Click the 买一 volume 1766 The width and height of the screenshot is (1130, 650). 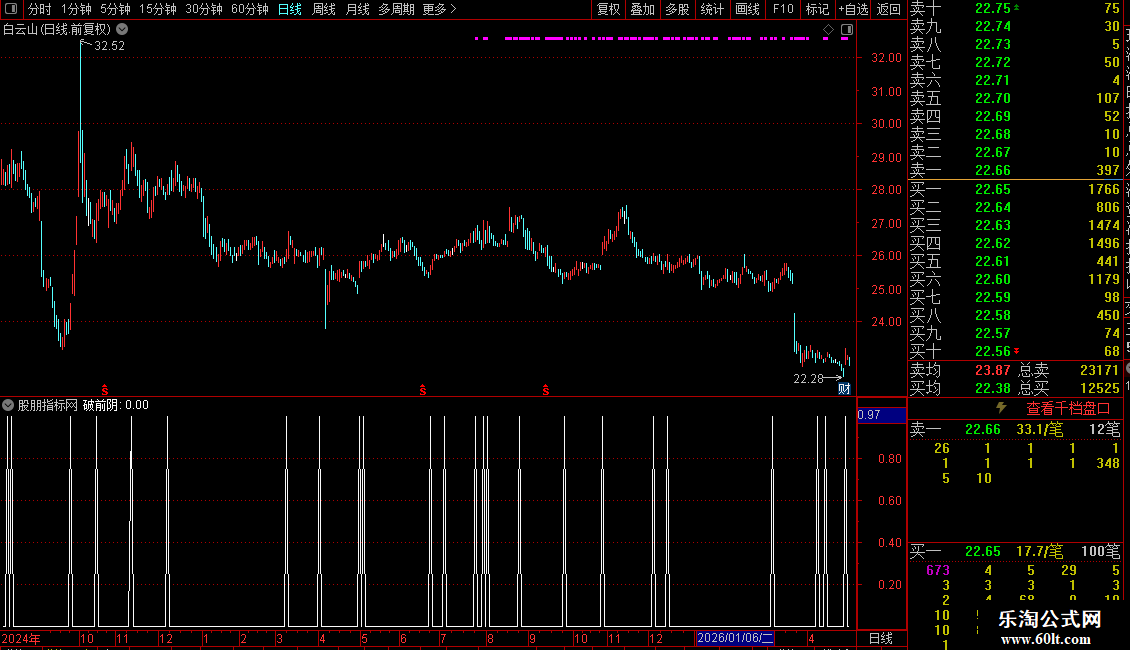coord(1104,190)
